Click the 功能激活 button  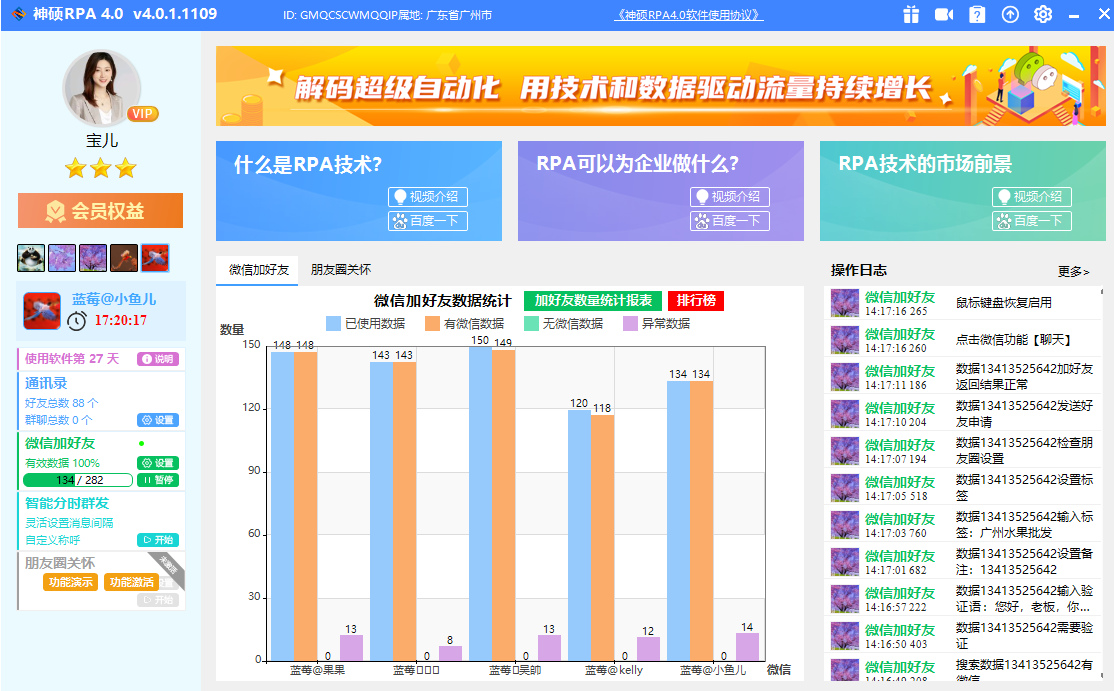(131, 582)
